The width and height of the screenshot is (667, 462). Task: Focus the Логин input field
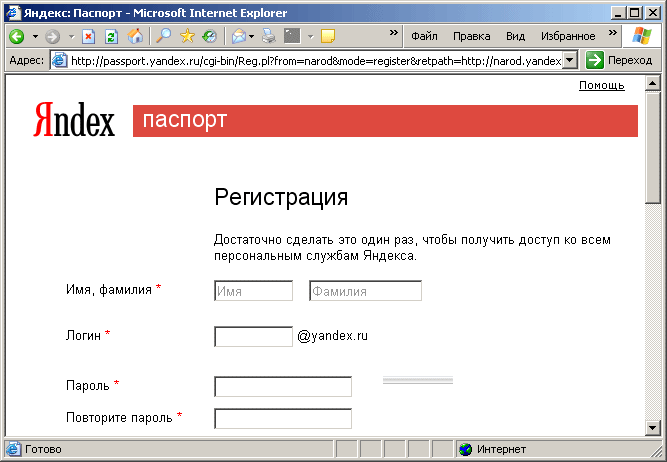pyautogui.click(x=254, y=337)
